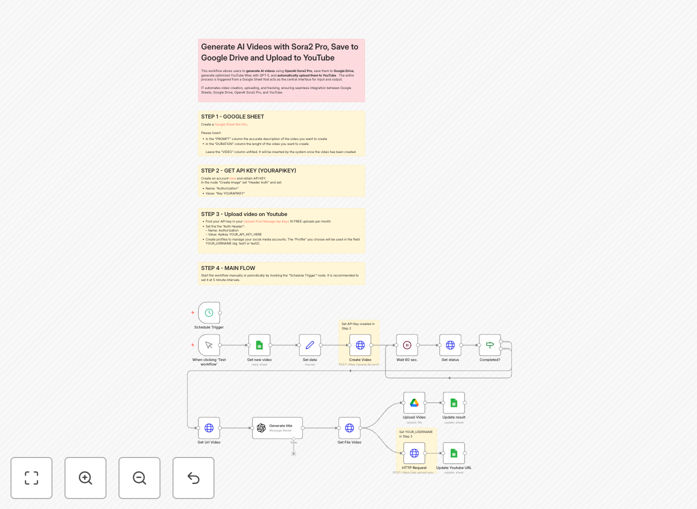Open the 'Update Youtube URL' Sheets node
This screenshot has height=509, width=697.
click(x=454, y=453)
